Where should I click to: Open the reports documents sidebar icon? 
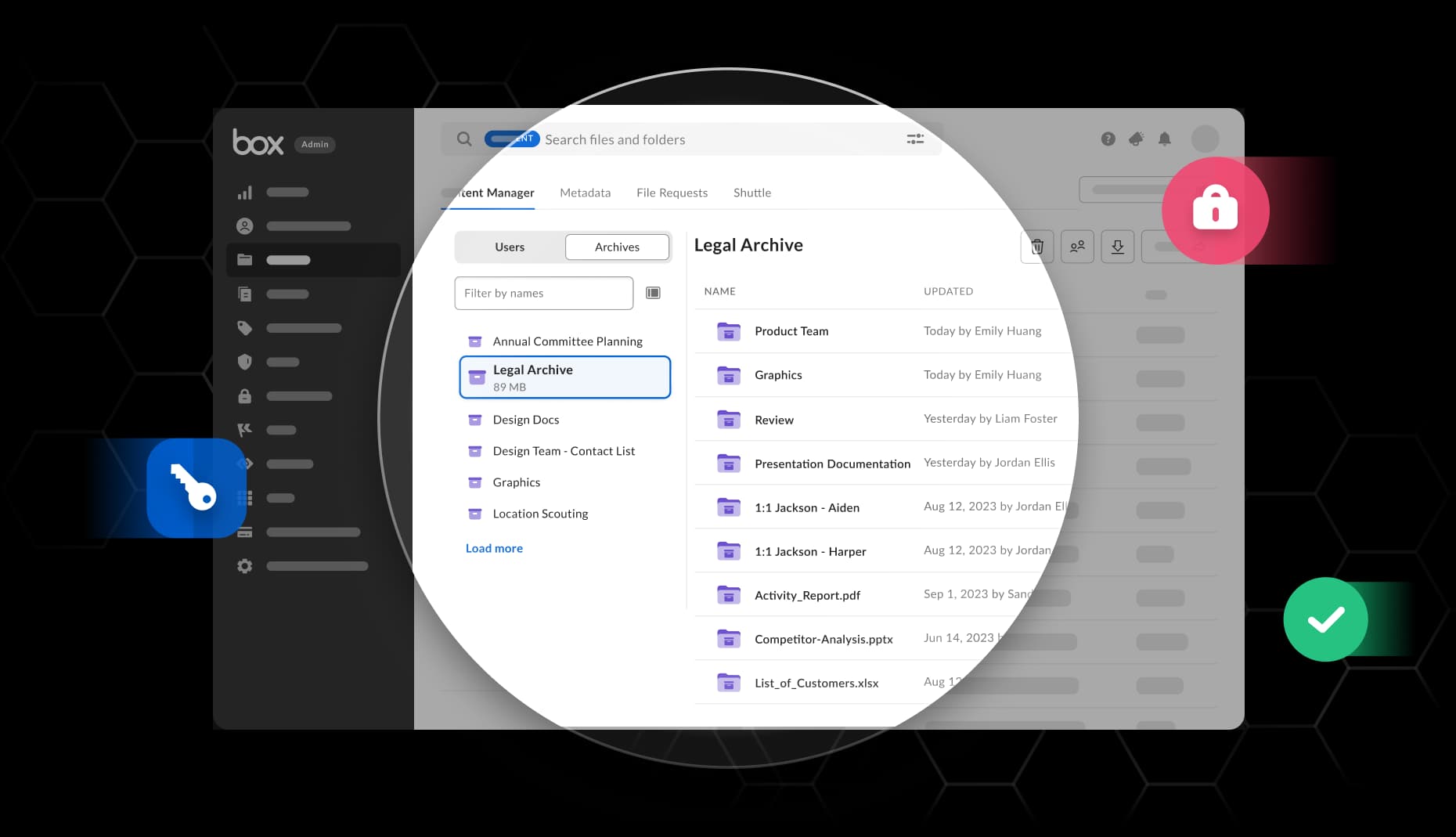tap(245, 294)
